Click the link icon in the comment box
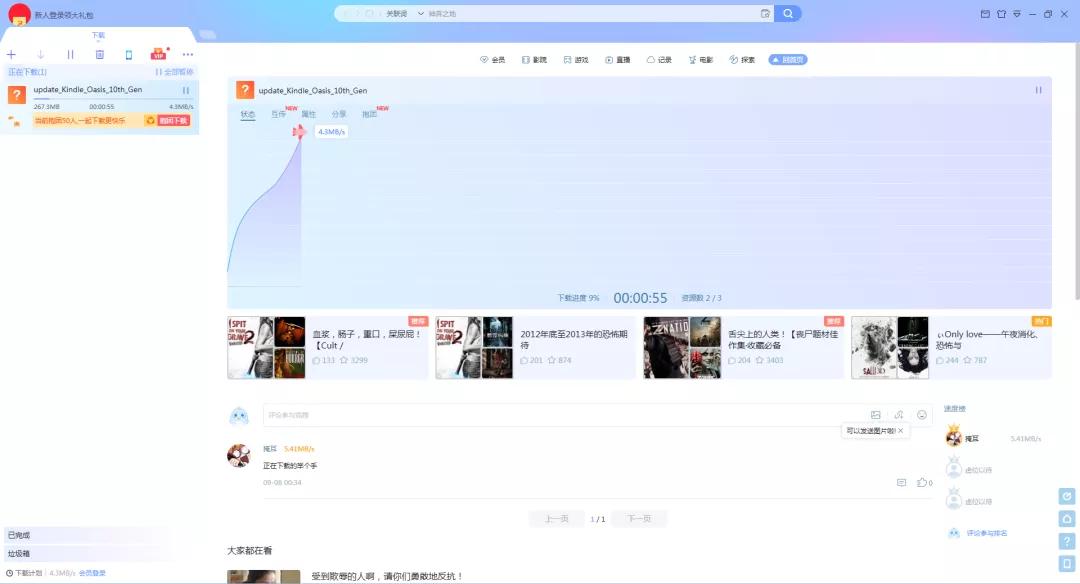 (x=898, y=415)
